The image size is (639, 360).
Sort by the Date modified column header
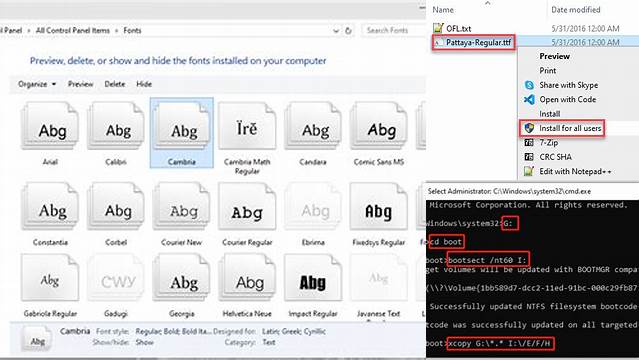tap(575, 10)
